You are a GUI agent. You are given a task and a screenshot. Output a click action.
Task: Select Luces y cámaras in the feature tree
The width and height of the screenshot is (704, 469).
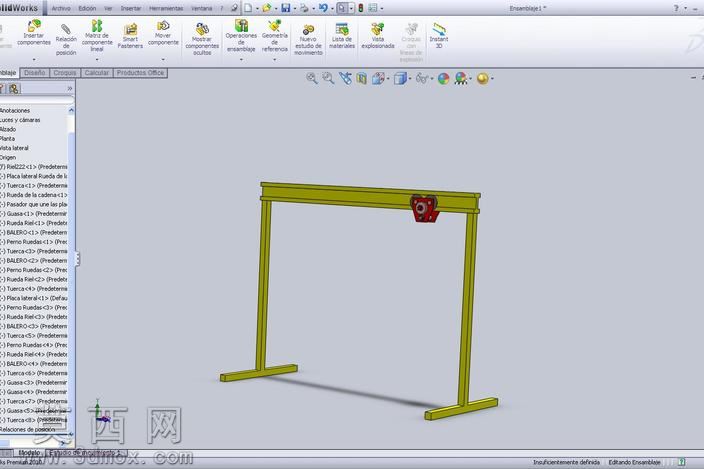[20, 120]
